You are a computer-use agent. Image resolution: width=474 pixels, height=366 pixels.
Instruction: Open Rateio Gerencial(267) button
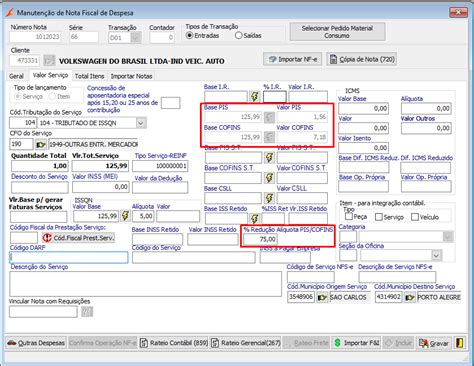tap(245, 343)
